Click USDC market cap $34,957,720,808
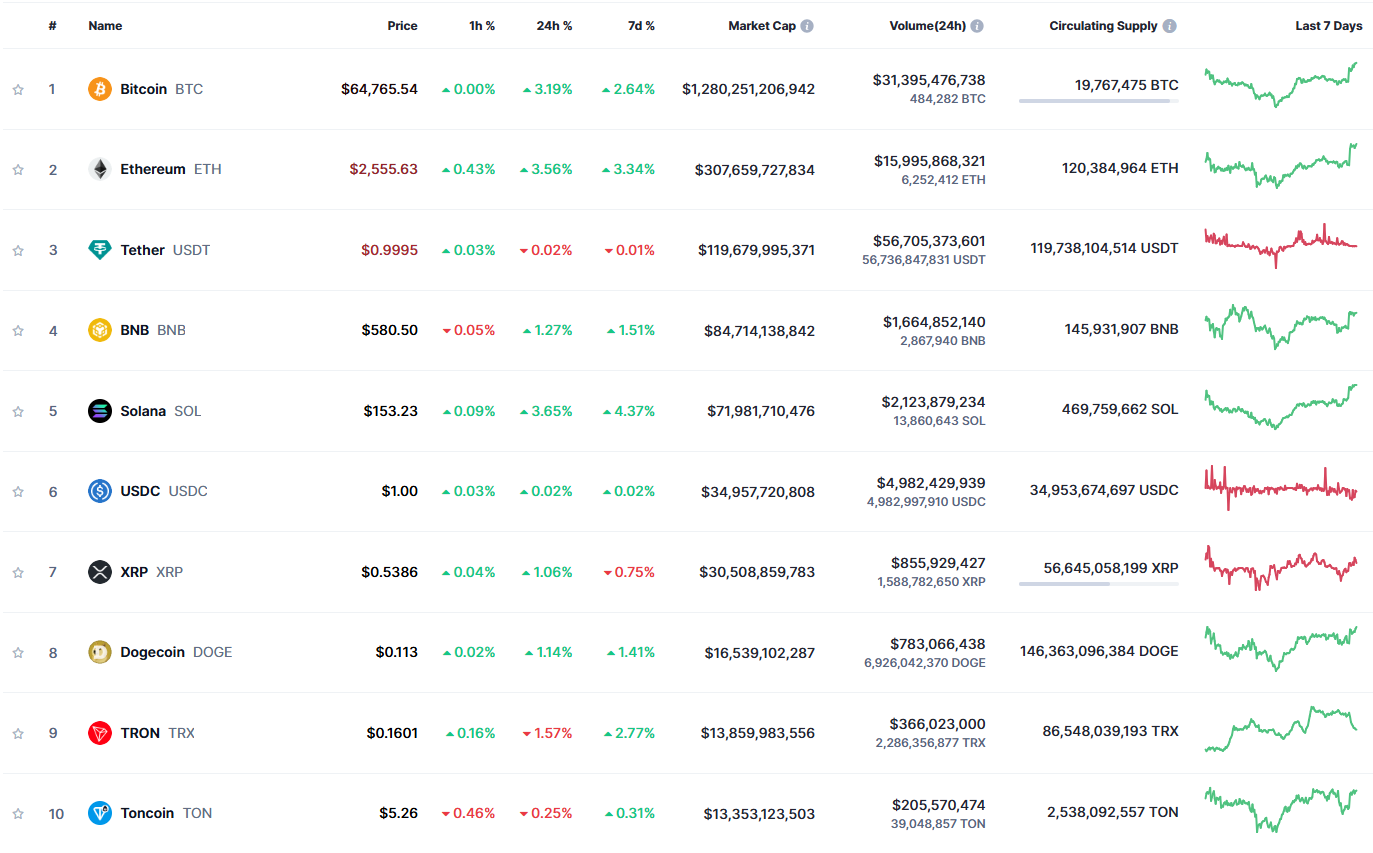The image size is (1373, 853). 757,491
